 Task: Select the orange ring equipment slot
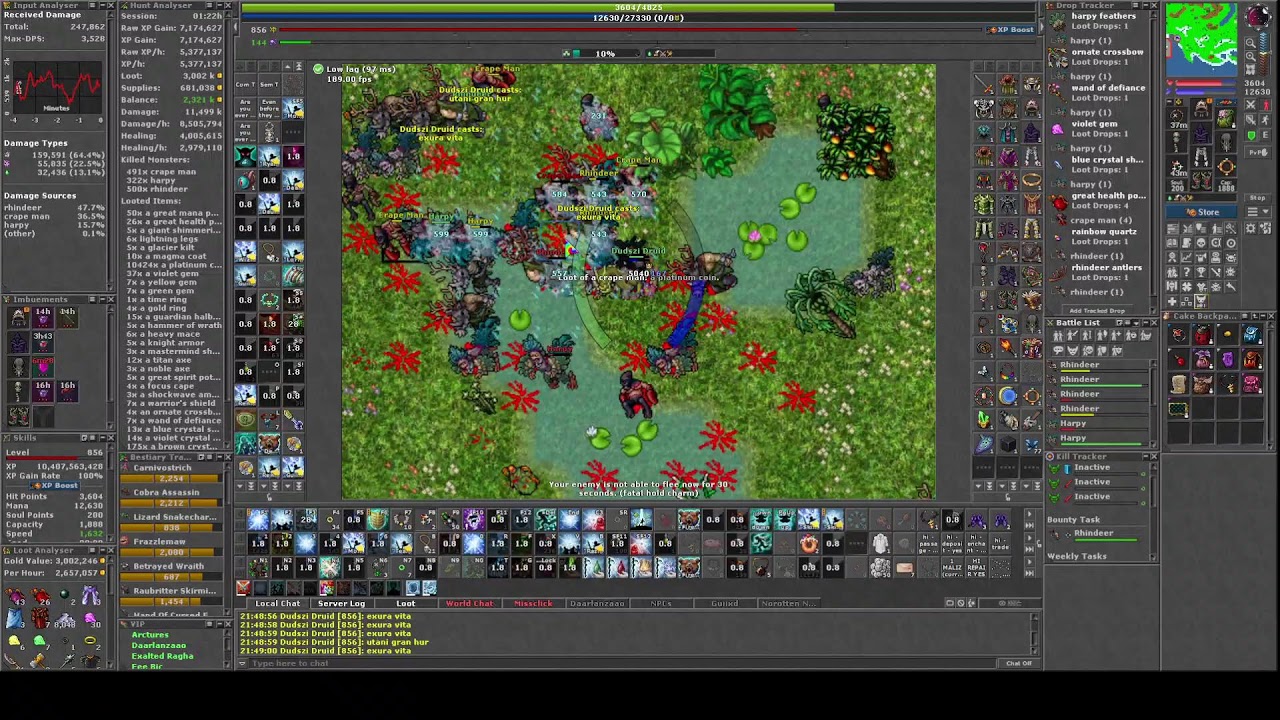(1226, 166)
